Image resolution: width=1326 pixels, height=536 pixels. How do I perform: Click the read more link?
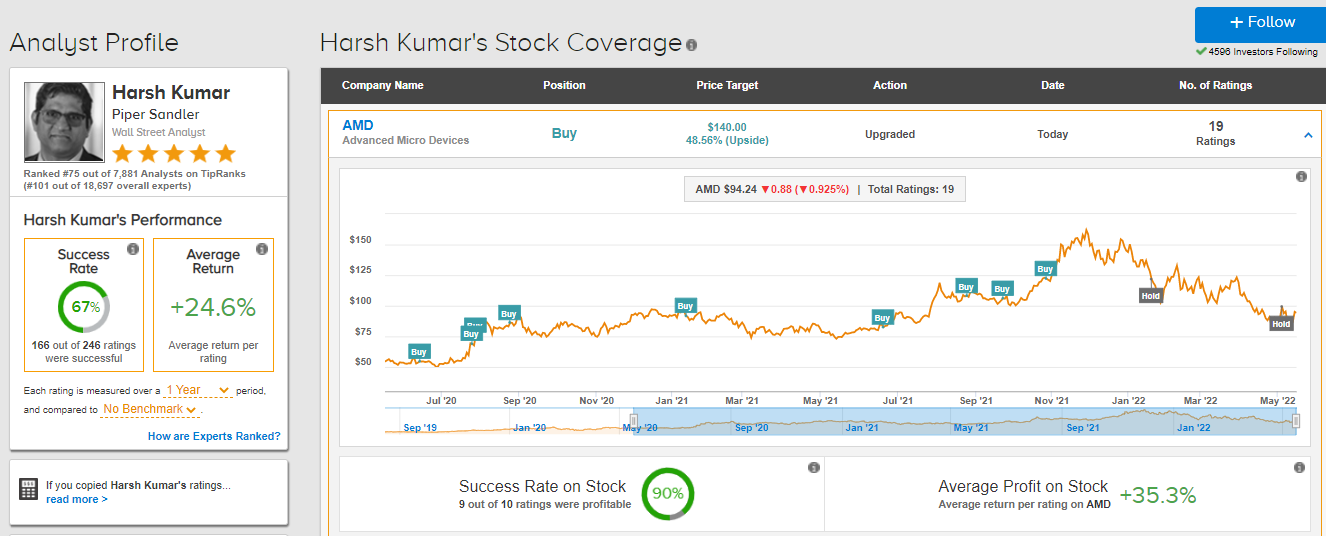[76, 499]
